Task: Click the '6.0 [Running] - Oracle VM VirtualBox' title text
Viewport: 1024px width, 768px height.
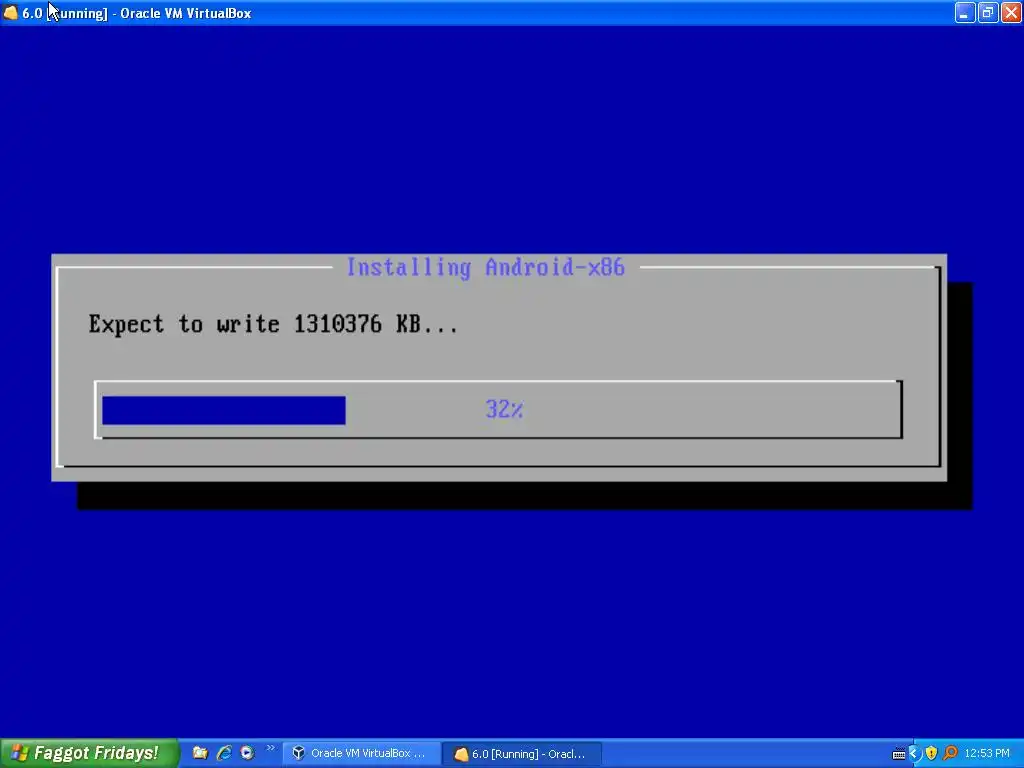Action: click(x=136, y=13)
